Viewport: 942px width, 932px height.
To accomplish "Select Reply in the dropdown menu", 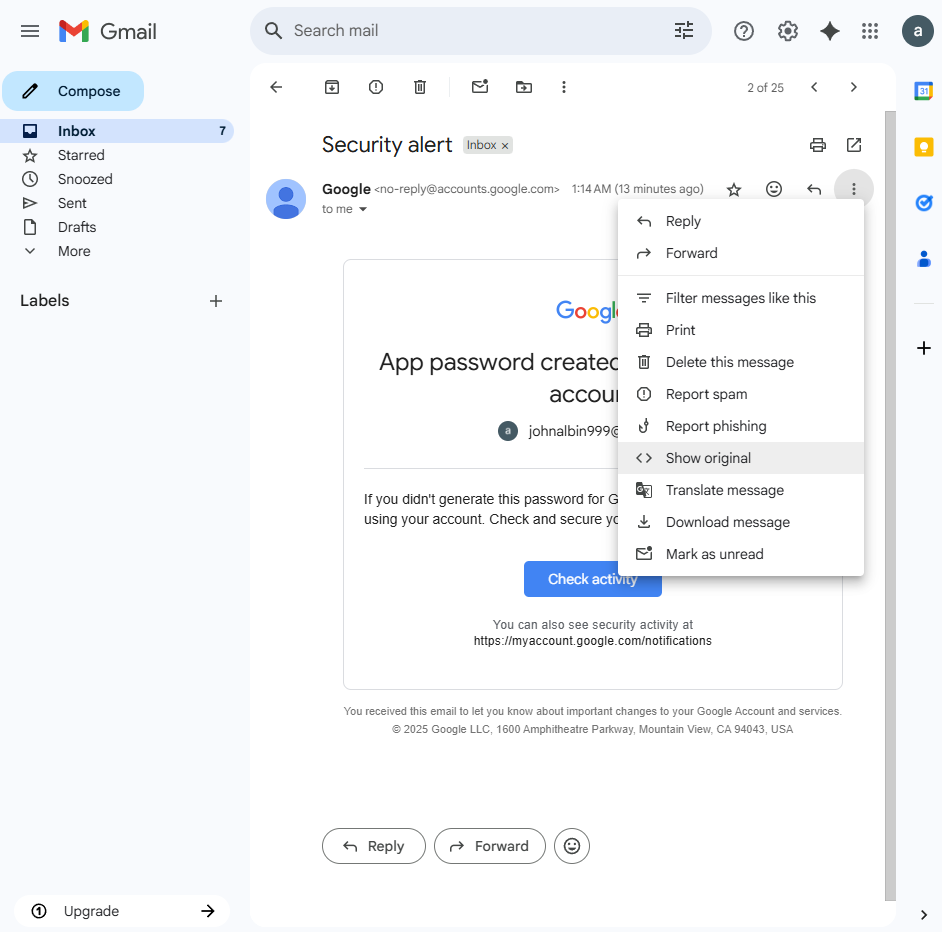I will (x=741, y=221).
